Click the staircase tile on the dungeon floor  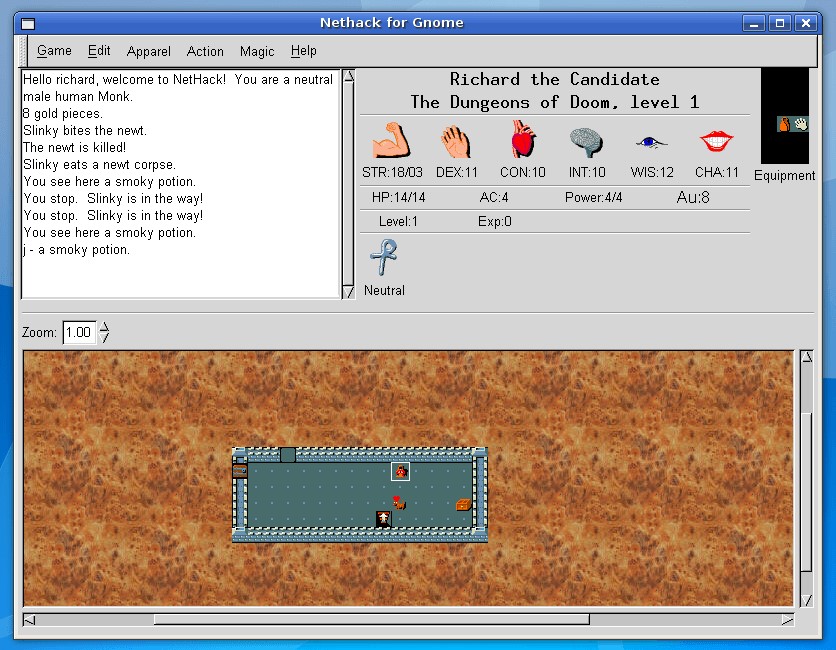coord(383,517)
